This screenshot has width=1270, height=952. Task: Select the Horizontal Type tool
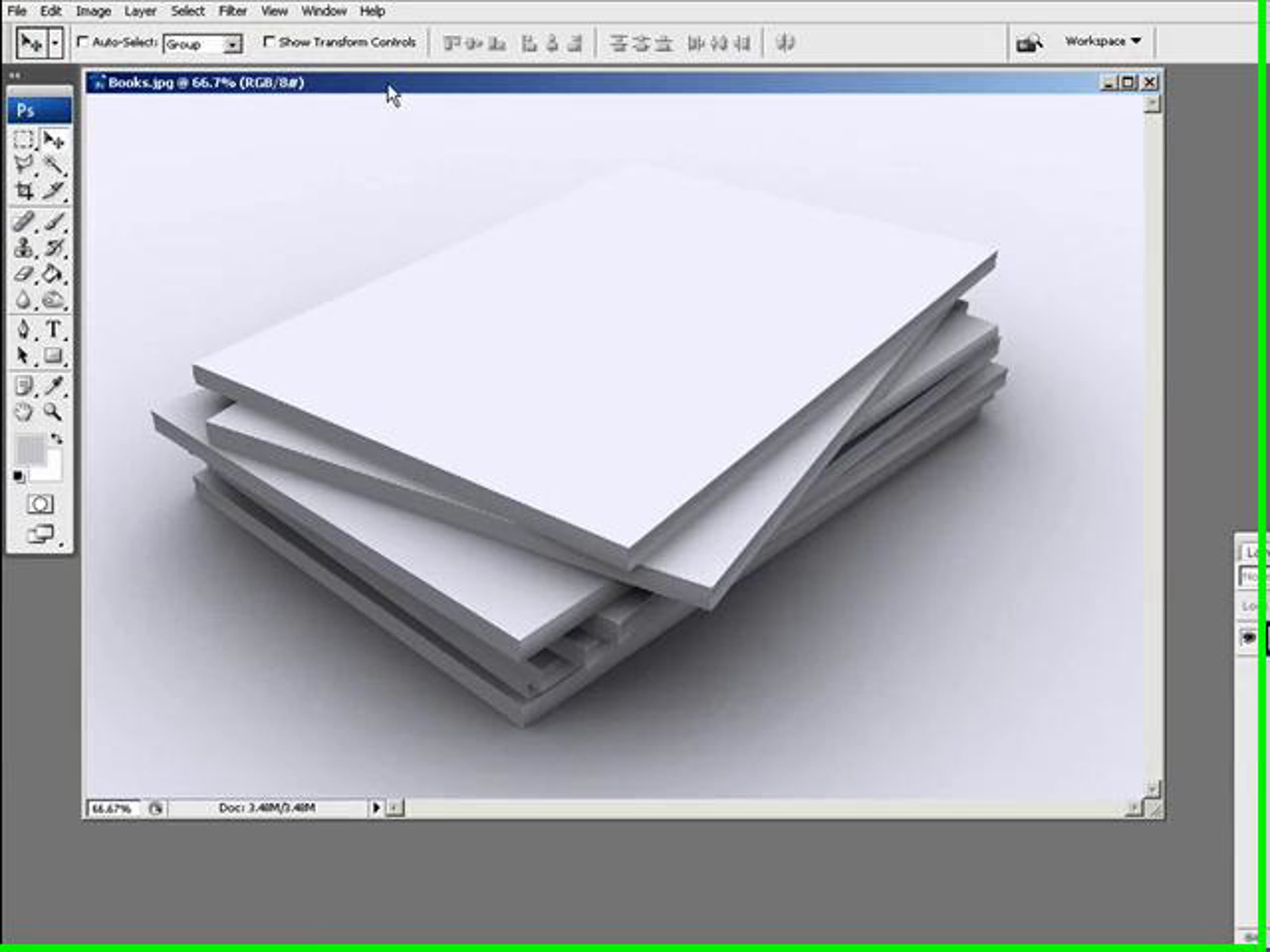pyautogui.click(x=53, y=329)
